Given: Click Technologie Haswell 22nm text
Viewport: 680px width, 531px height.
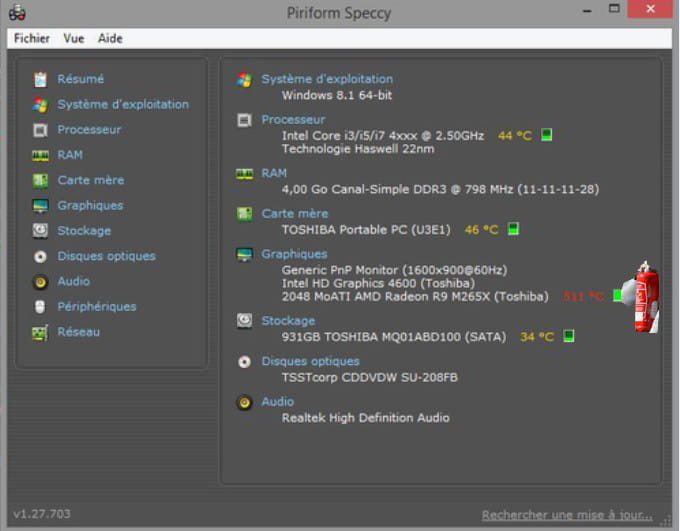Looking at the screenshot, I should click(x=358, y=149).
